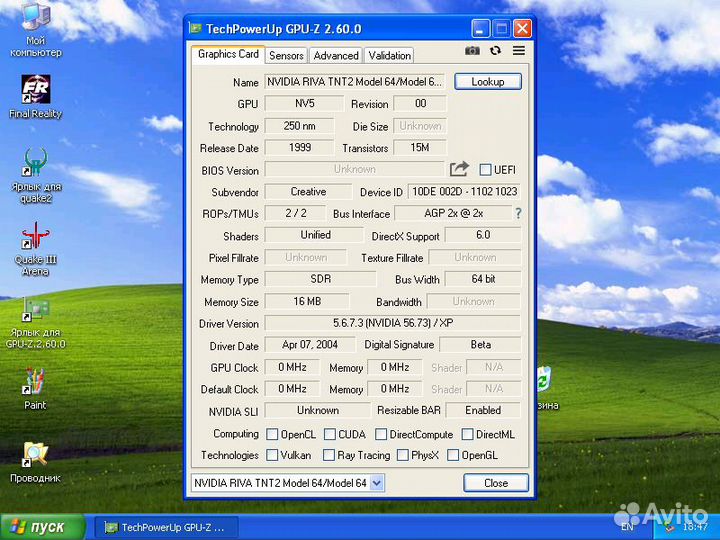Click the GPU-Z title bar icon
720x540 pixels.
(x=196, y=29)
